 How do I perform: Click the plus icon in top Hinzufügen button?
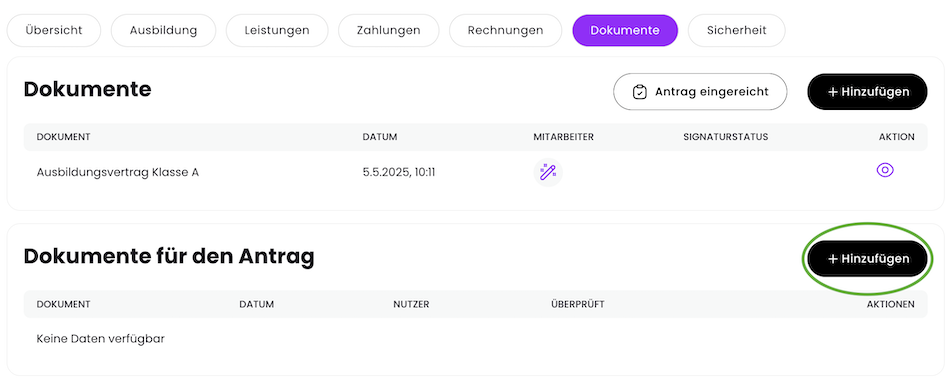tap(833, 92)
